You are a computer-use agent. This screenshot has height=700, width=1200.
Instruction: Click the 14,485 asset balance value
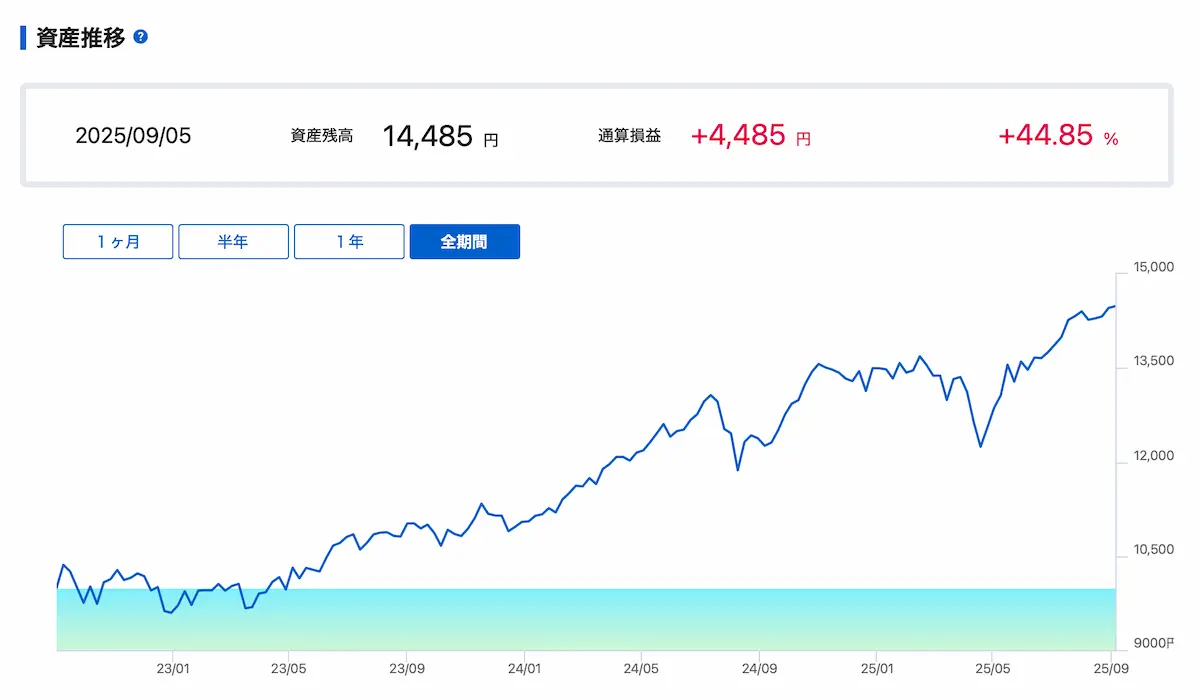pyautogui.click(x=427, y=136)
